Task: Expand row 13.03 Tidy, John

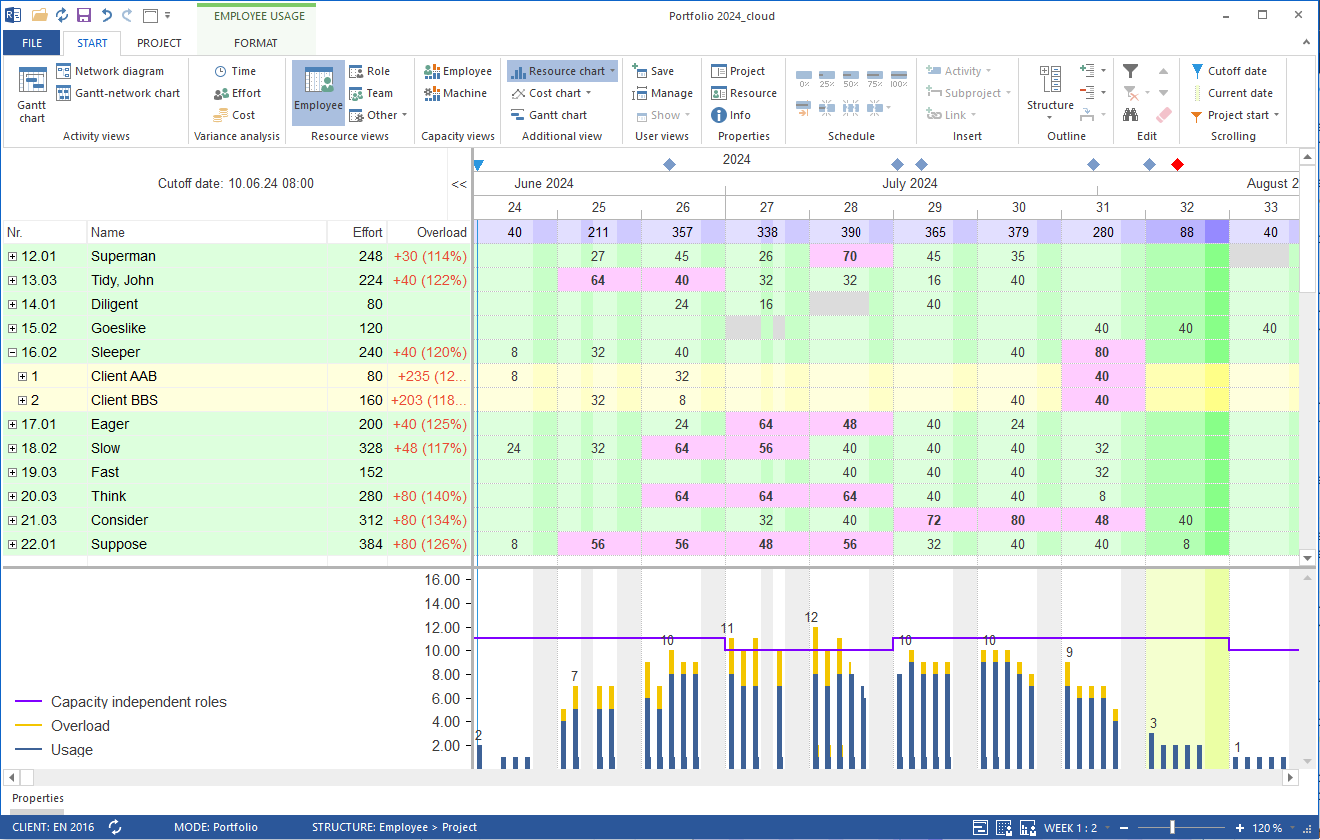Action: pos(12,280)
